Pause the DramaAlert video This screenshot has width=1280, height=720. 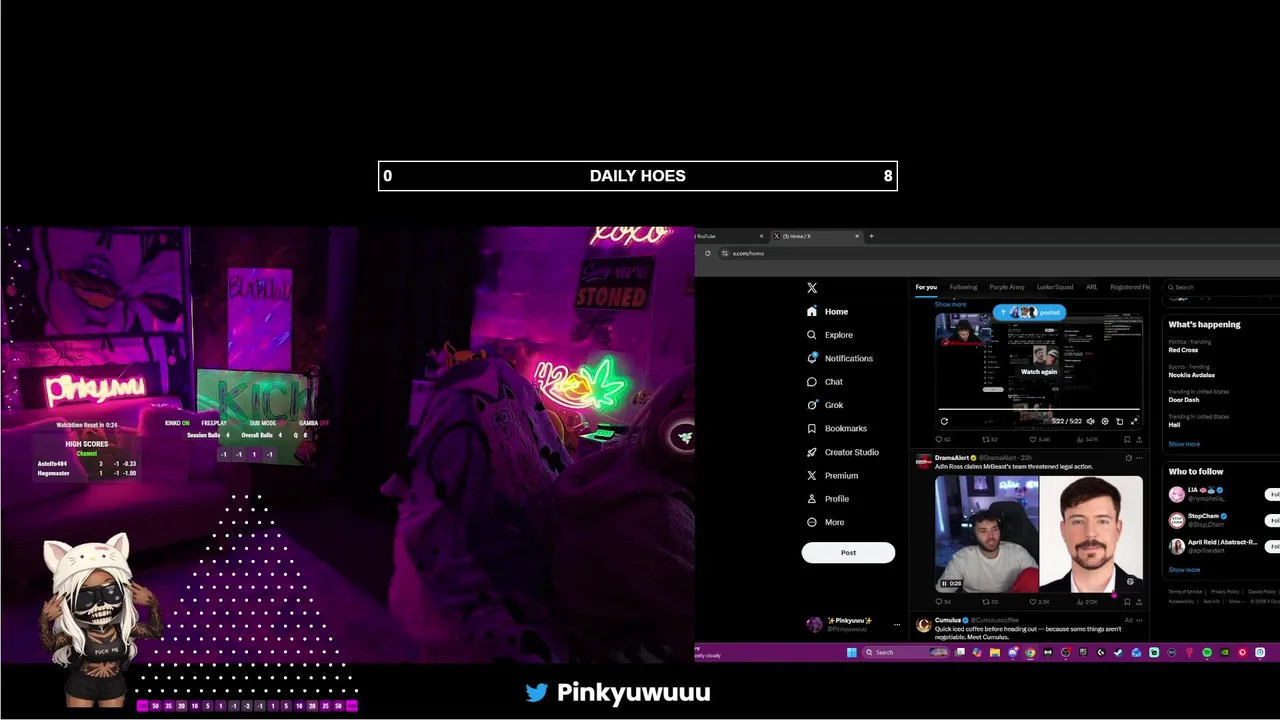point(944,583)
